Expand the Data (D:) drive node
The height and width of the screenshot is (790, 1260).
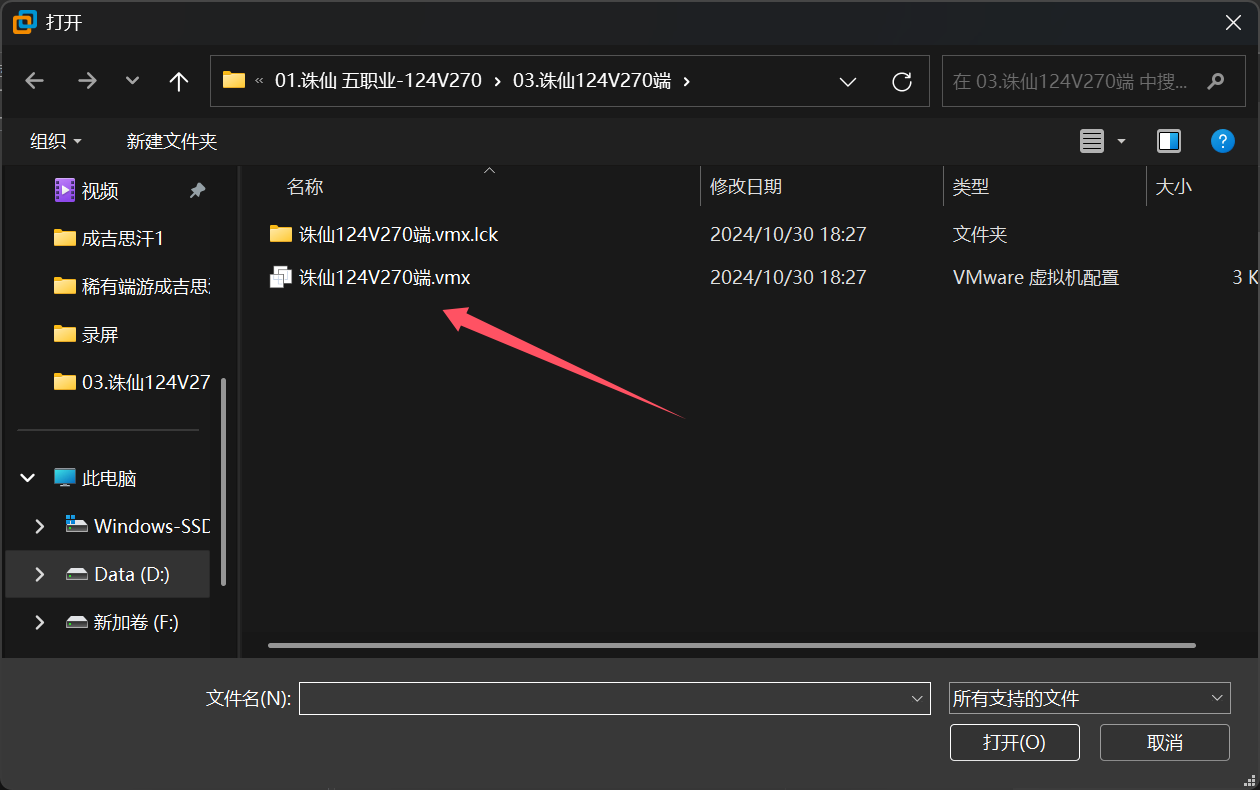[40, 574]
